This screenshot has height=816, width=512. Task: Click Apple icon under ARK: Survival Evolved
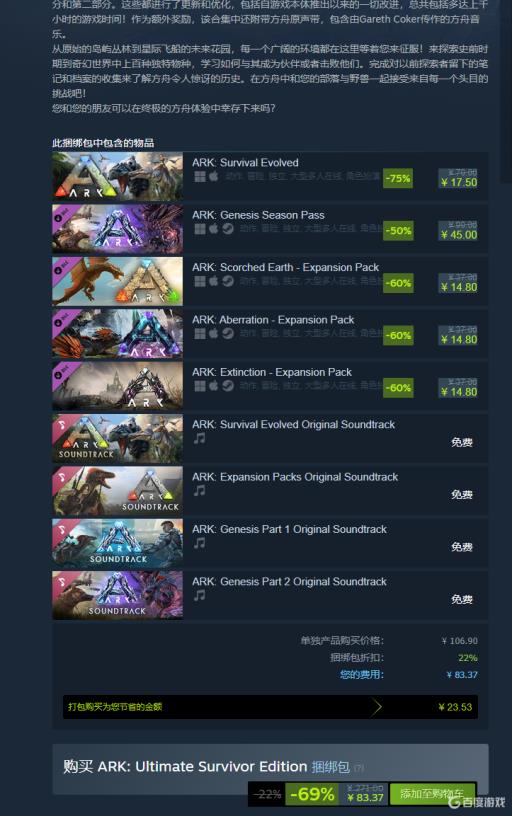point(214,176)
